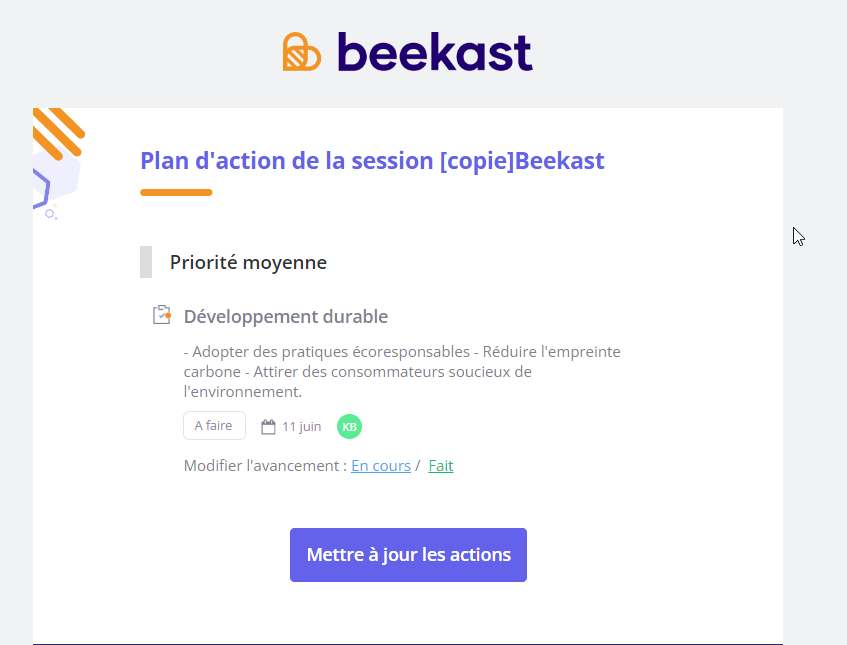Click the grey priority marker bar
The height and width of the screenshot is (645, 847).
pyautogui.click(x=146, y=262)
